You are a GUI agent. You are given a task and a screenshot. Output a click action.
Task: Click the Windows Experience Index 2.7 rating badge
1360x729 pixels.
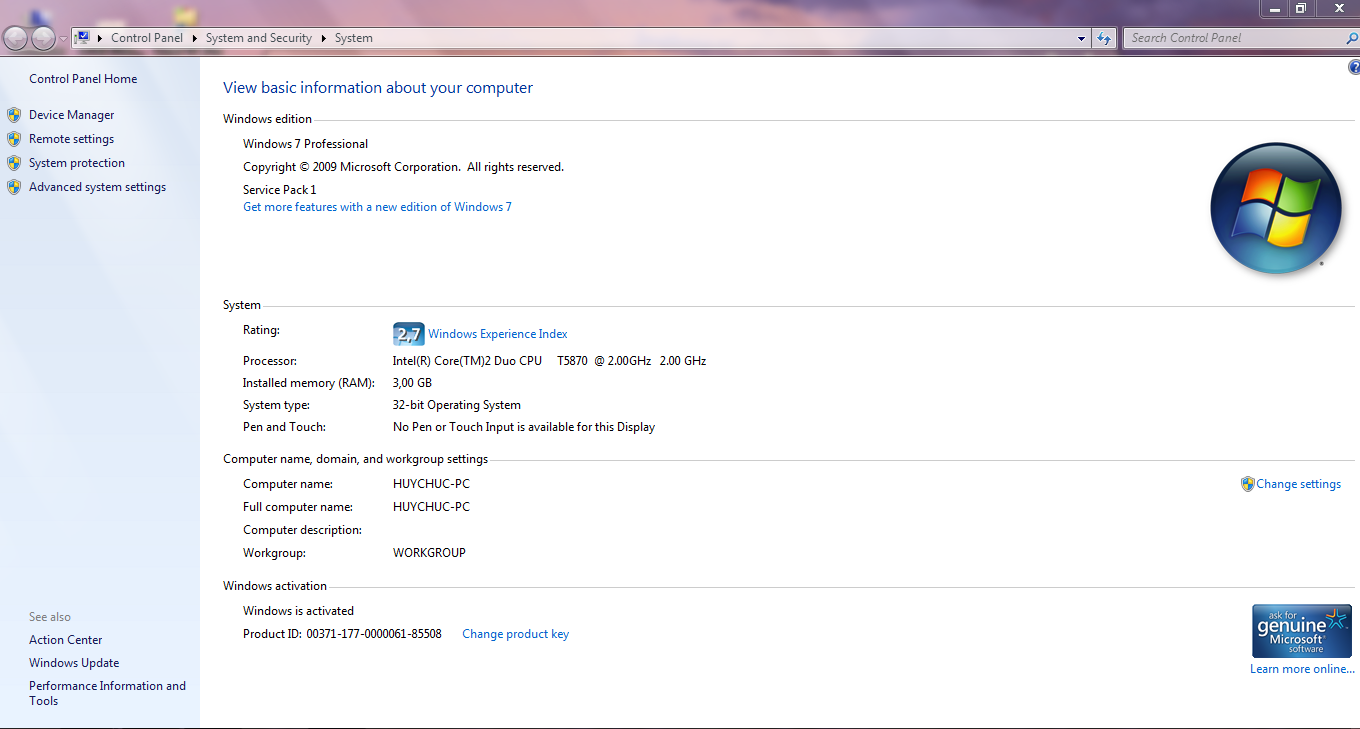tap(408, 334)
